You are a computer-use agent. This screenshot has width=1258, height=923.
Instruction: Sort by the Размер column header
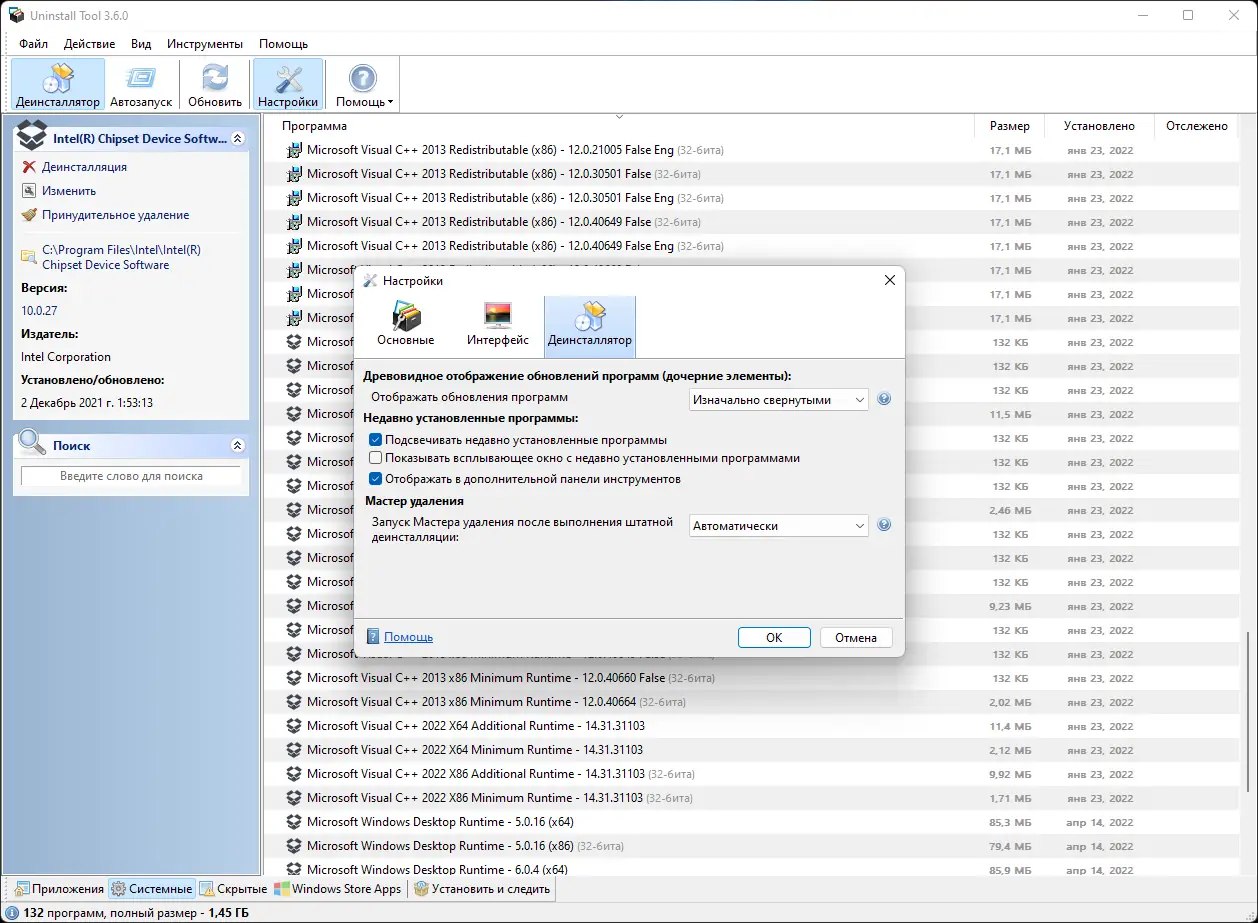tap(1009, 126)
